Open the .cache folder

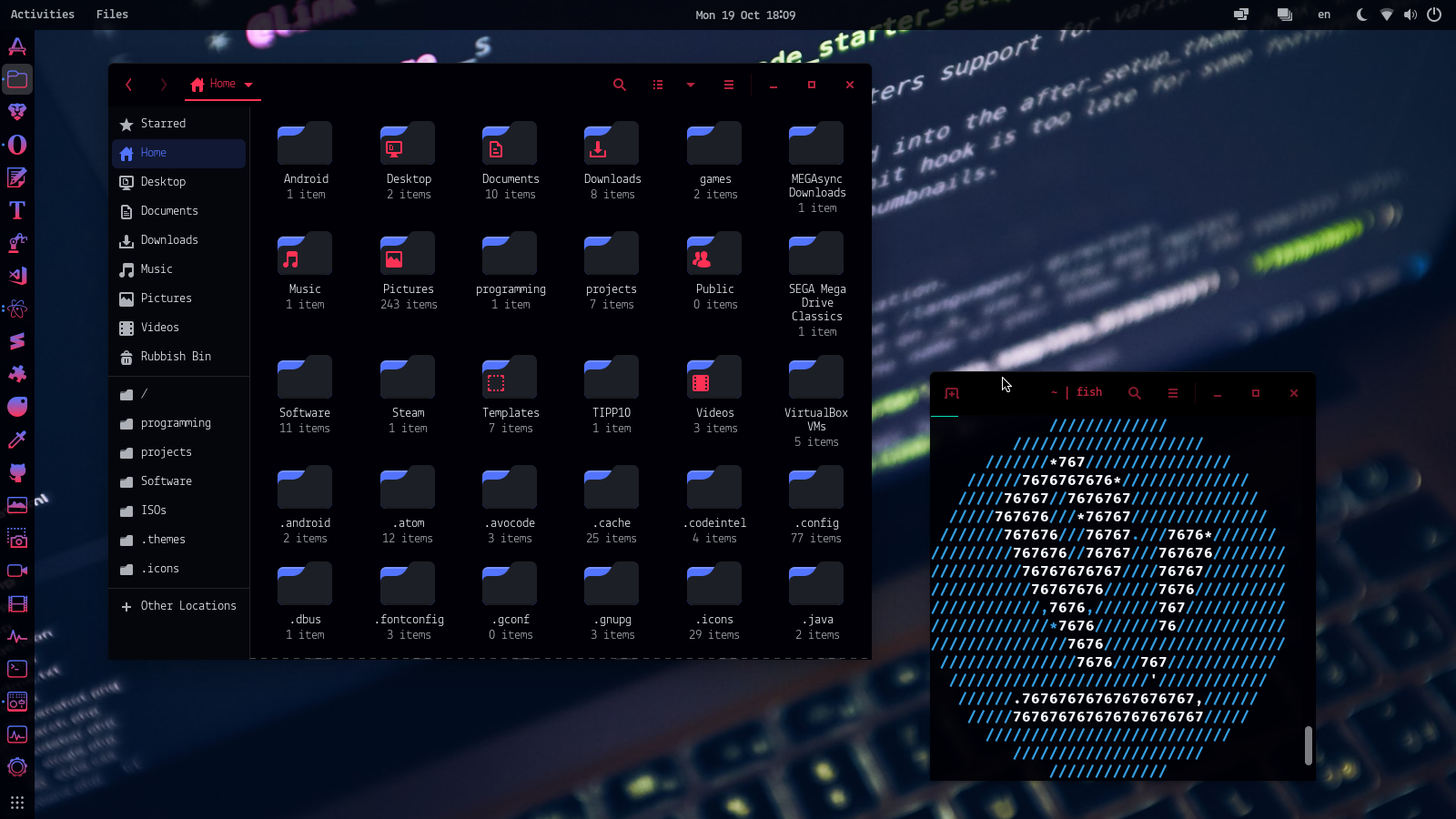pyautogui.click(x=612, y=488)
